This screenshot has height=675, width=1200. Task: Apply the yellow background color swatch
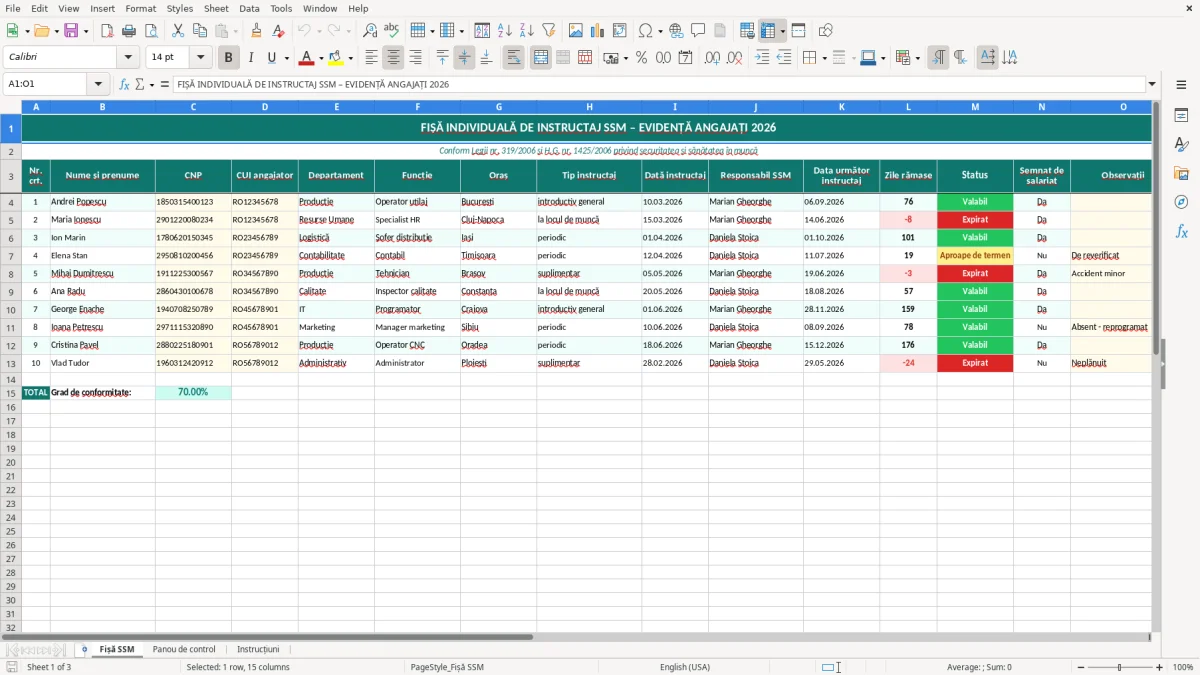coord(336,58)
